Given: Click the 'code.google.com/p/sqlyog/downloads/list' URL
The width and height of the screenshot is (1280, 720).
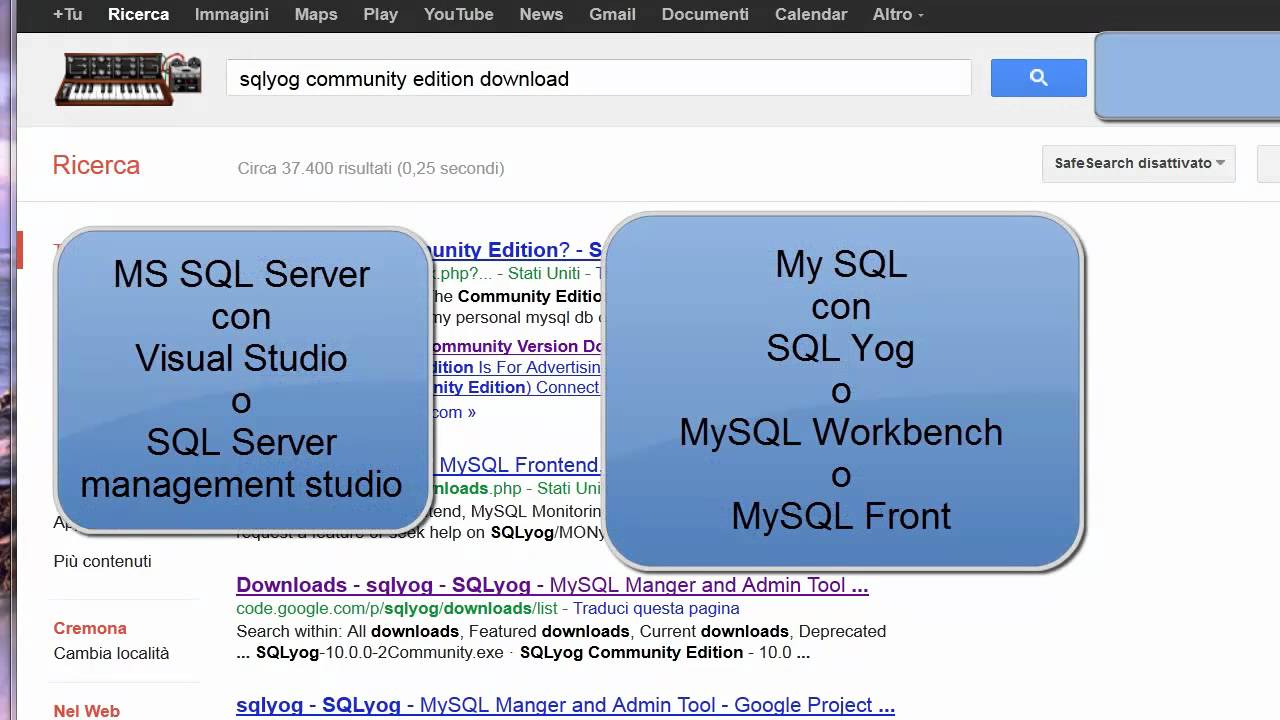Looking at the screenshot, I should (x=397, y=608).
